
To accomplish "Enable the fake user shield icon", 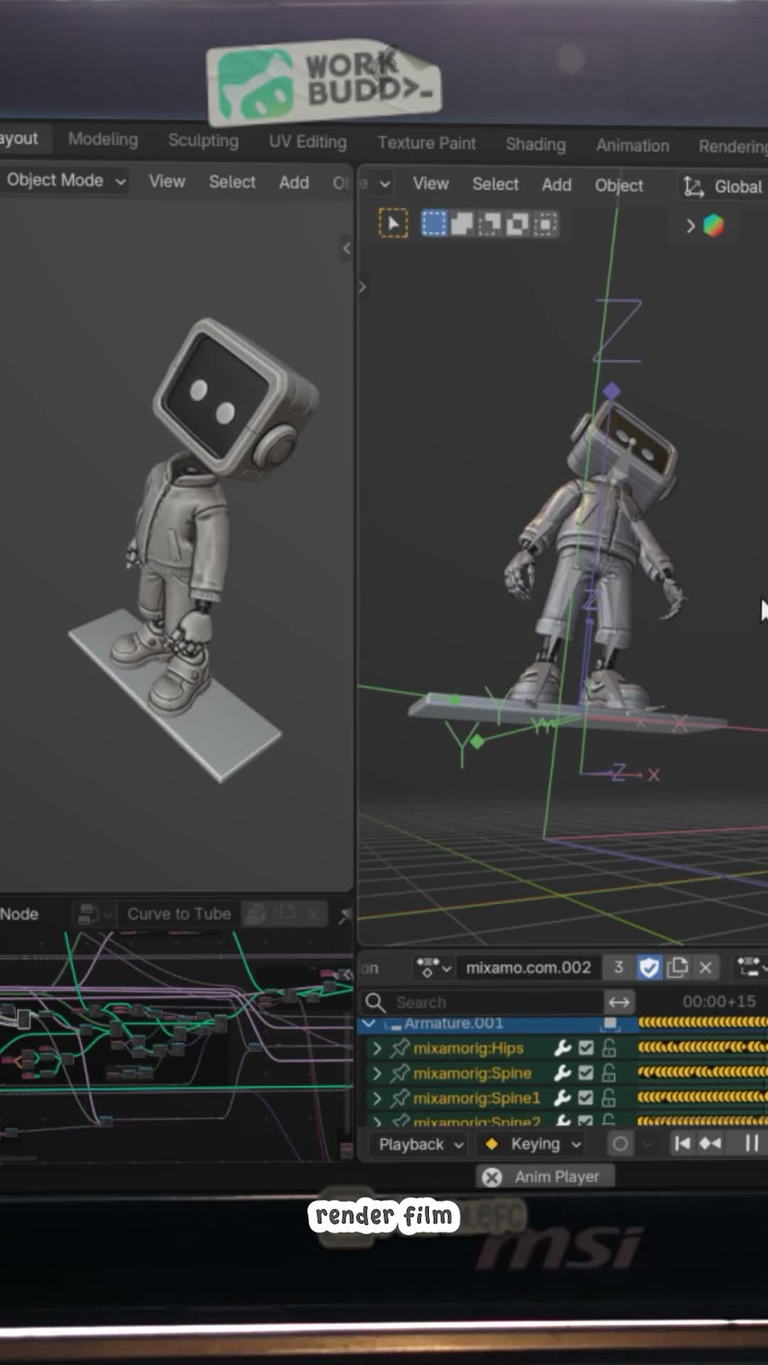I will tap(649, 967).
